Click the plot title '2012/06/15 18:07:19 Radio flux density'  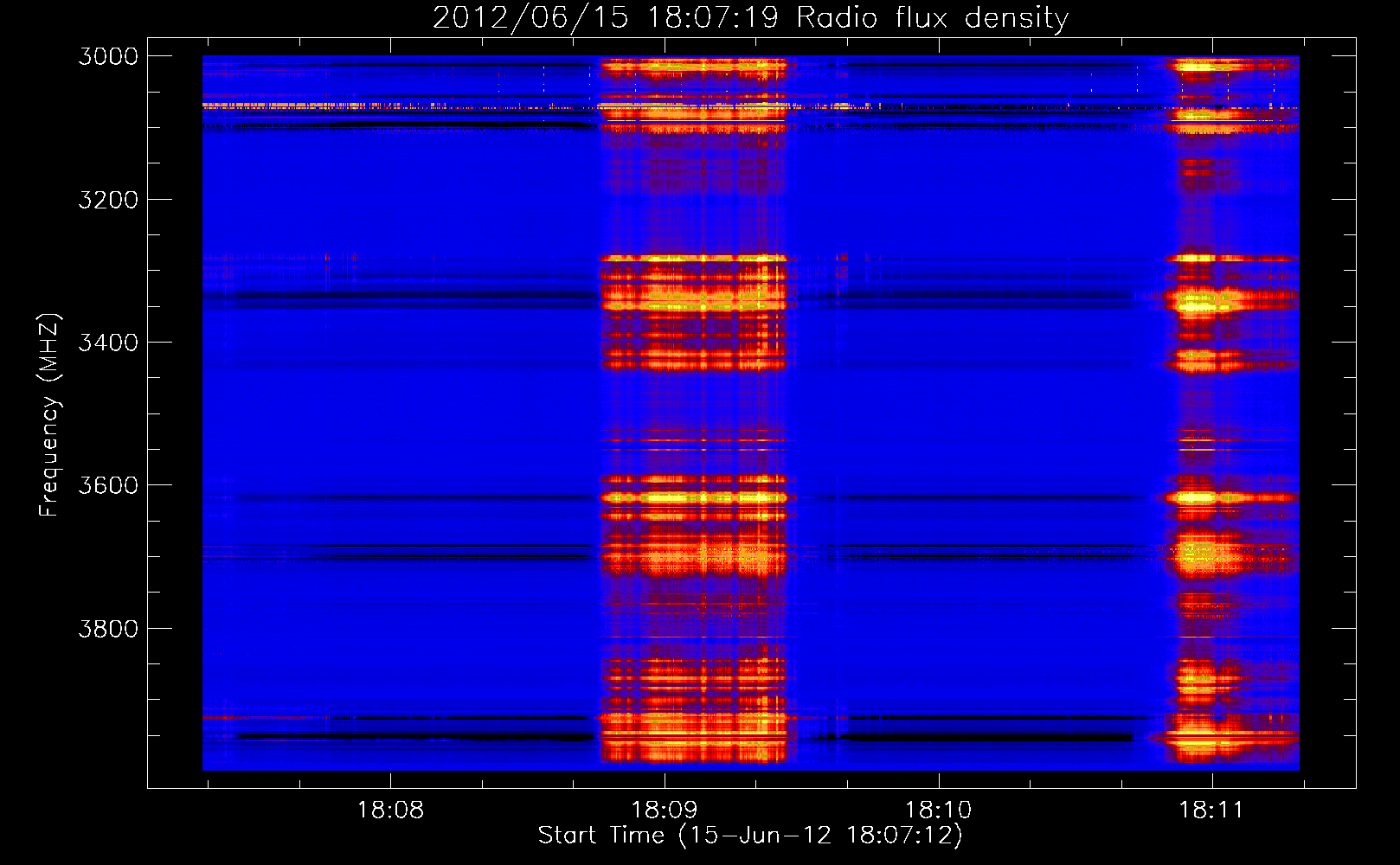(x=750, y=17)
